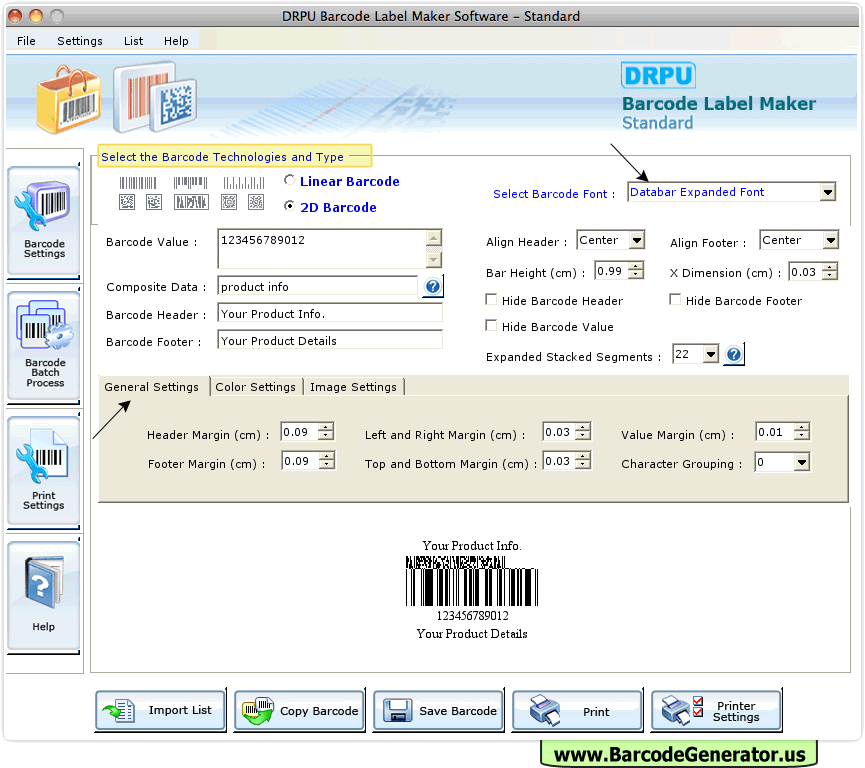Screen dimensions: 865x768
Task: Click the generated barcode preview image
Action: (x=472, y=581)
